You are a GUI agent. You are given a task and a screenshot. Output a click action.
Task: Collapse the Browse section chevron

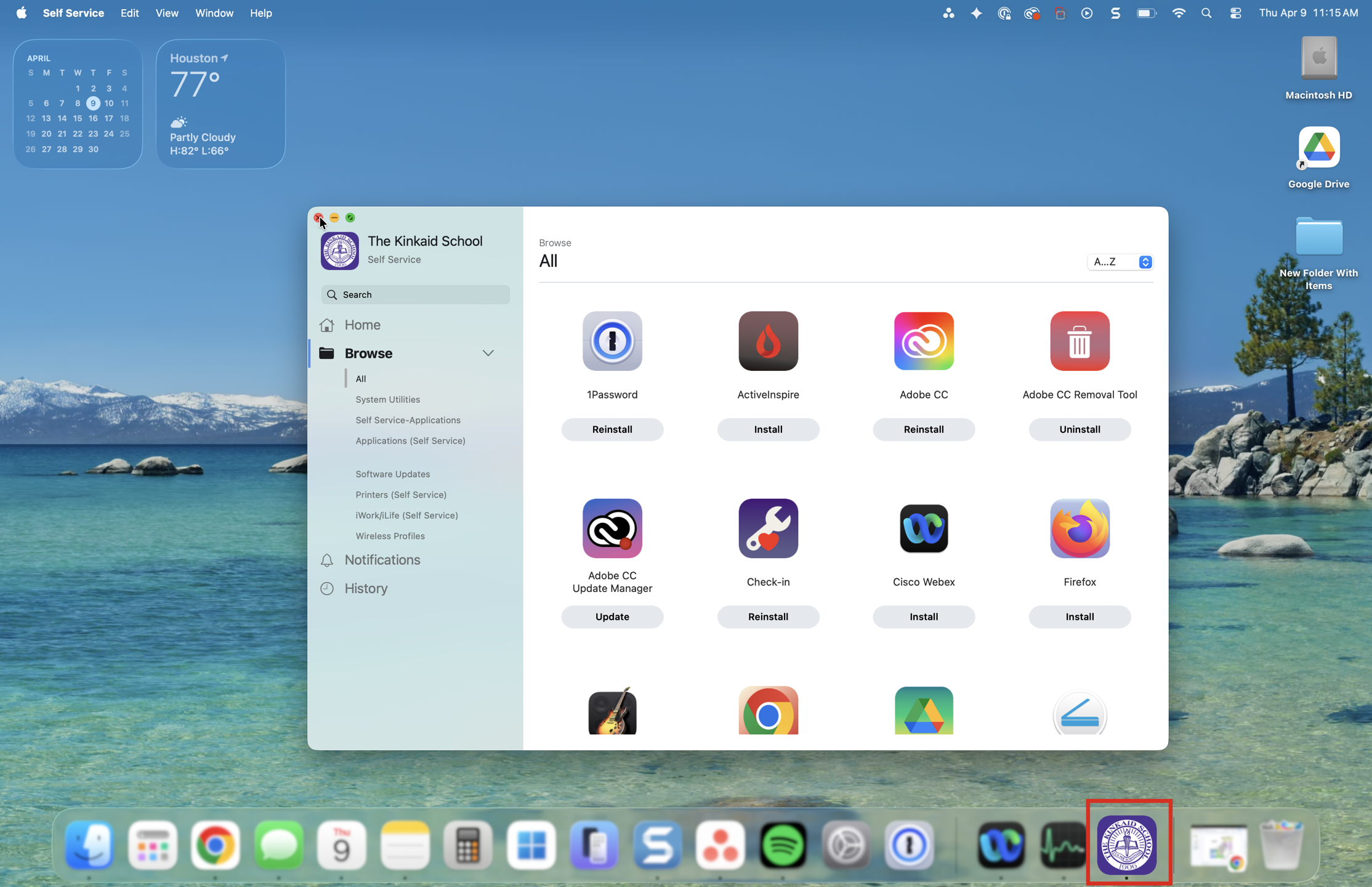[488, 353]
